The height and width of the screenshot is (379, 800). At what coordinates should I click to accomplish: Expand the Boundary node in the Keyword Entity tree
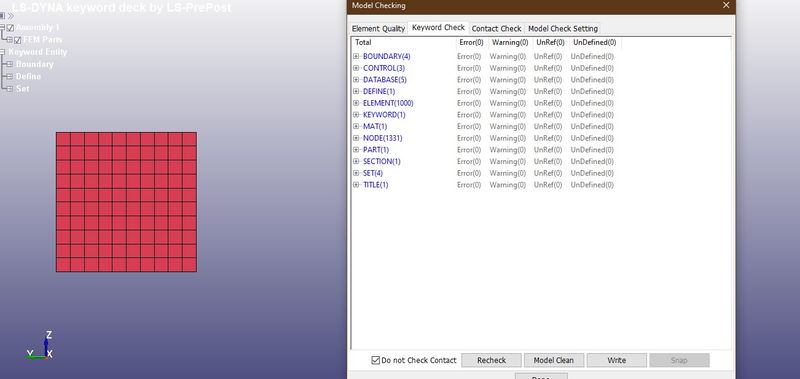[x=9, y=64]
